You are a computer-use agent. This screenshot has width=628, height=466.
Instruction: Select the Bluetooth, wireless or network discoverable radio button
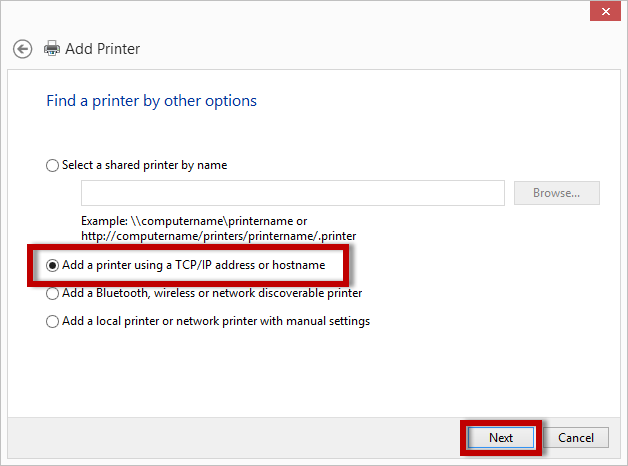(x=53, y=294)
